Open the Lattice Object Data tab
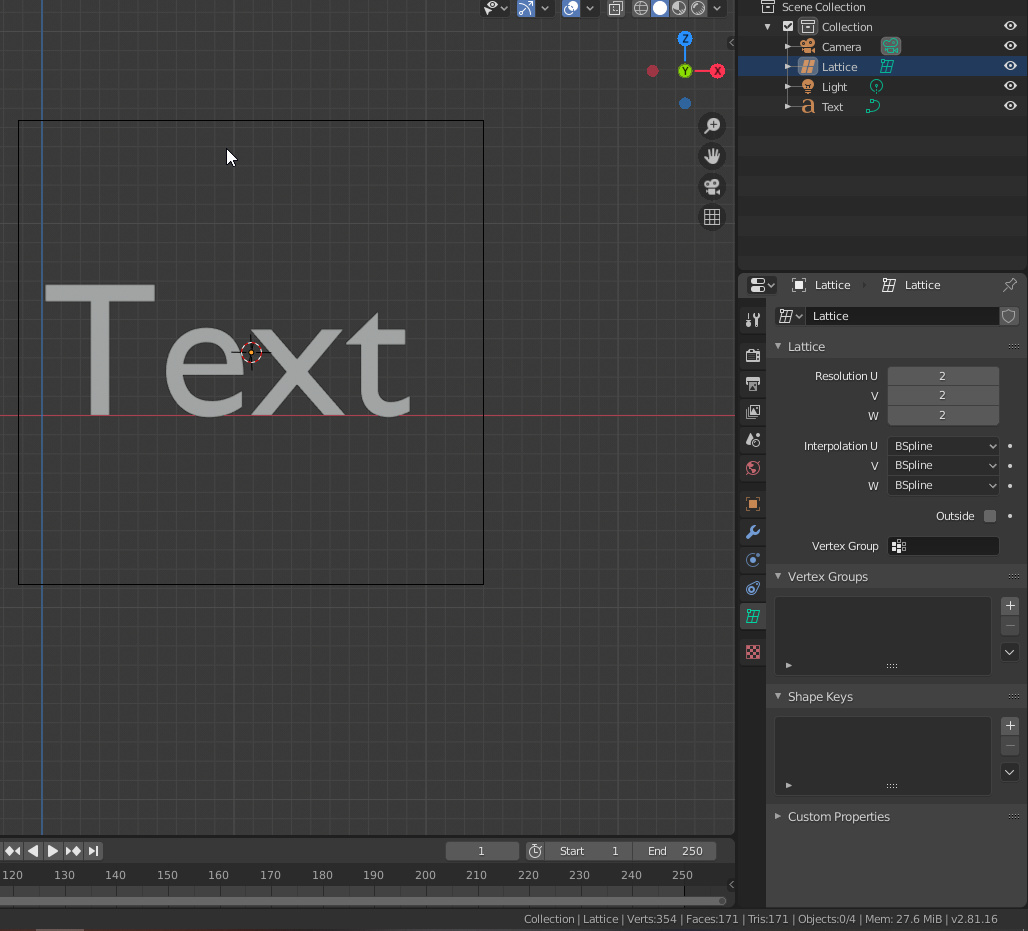This screenshot has height=931, width=1028. [x=753, y=616]
